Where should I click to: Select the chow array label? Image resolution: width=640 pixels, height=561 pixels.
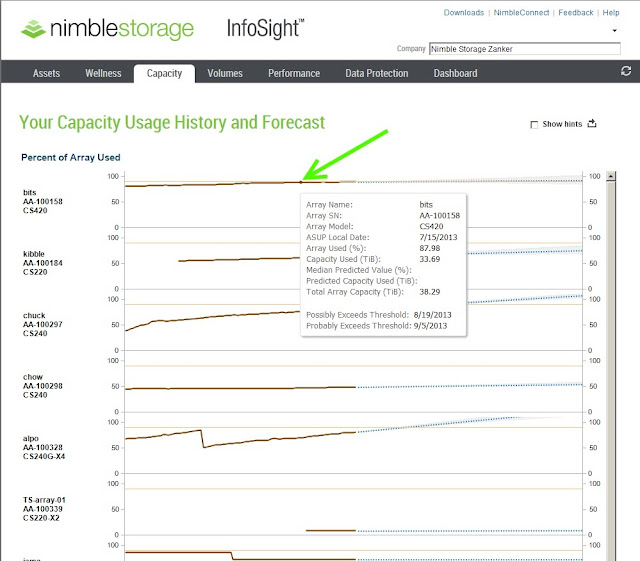43,386
